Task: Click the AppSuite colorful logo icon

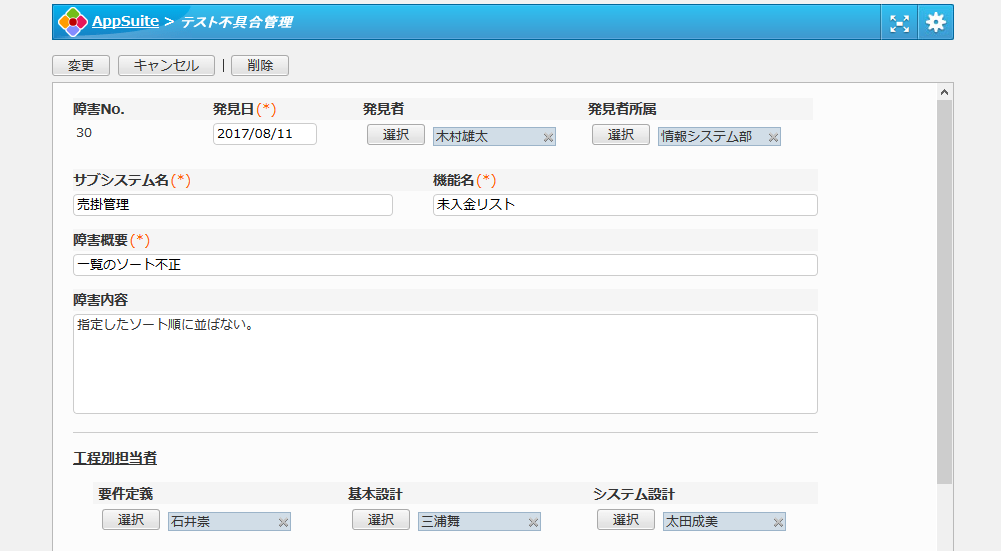Action: pos(73,22)
